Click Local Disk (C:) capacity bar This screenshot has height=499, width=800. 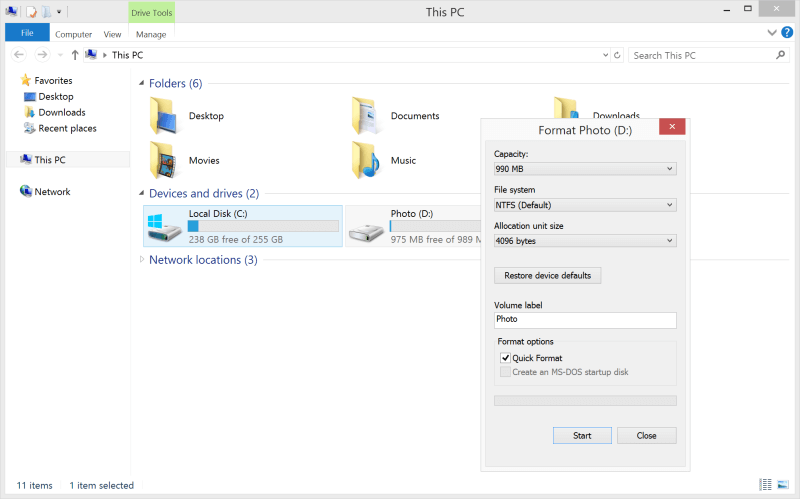263,226
